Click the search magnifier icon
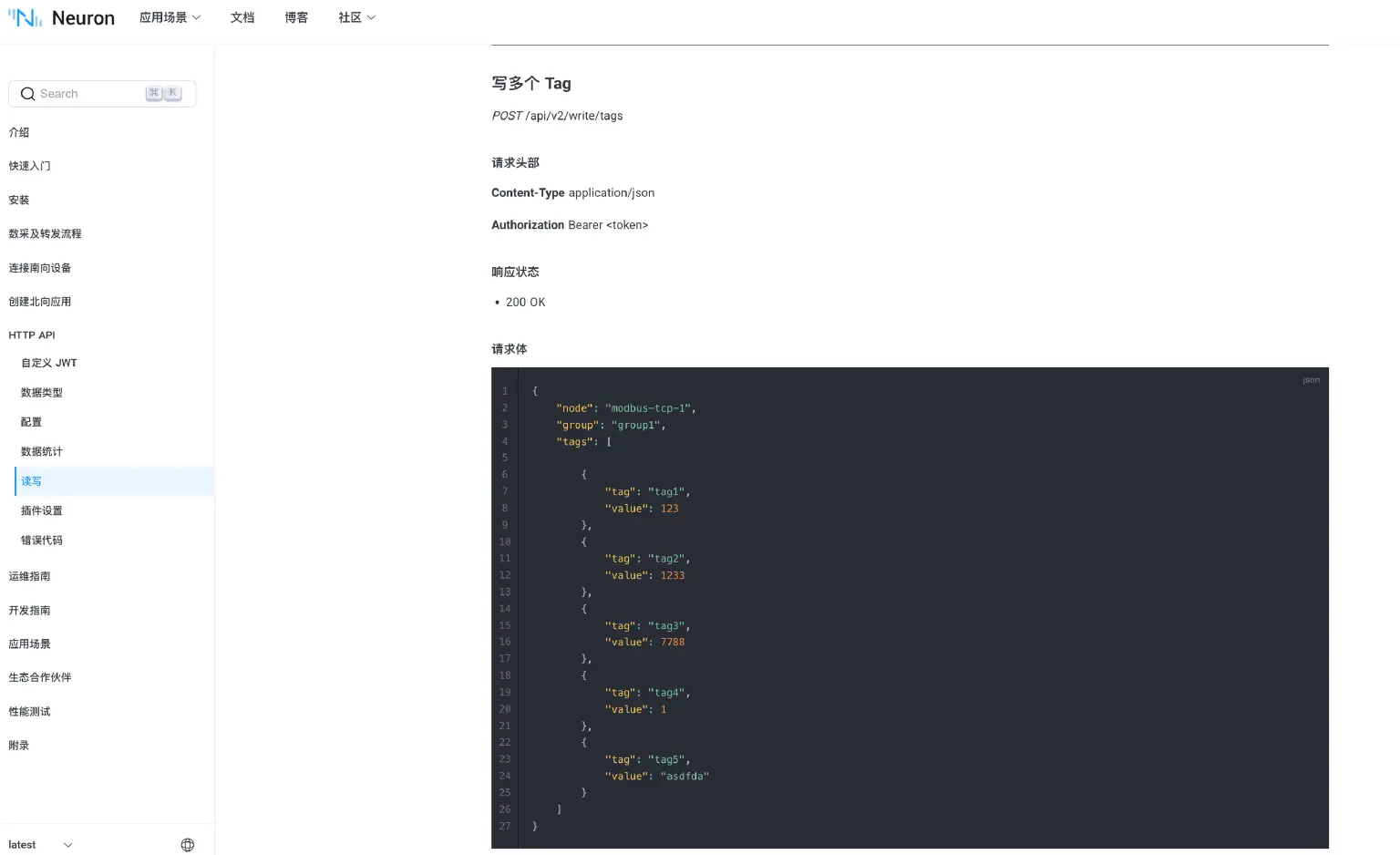This screenshot has height=855, width=1400. (27, 93)
